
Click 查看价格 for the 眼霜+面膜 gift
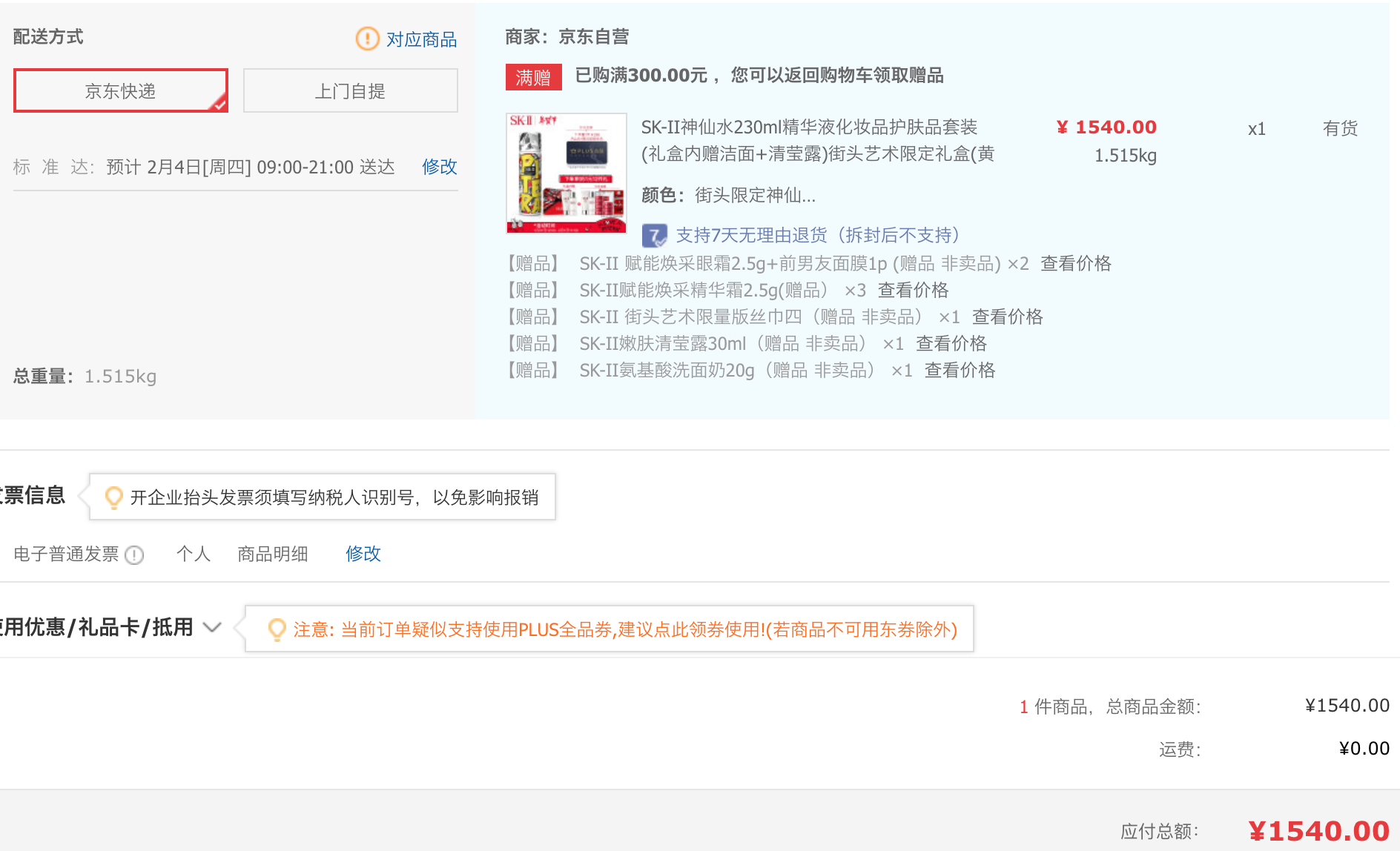[1076, 263]
